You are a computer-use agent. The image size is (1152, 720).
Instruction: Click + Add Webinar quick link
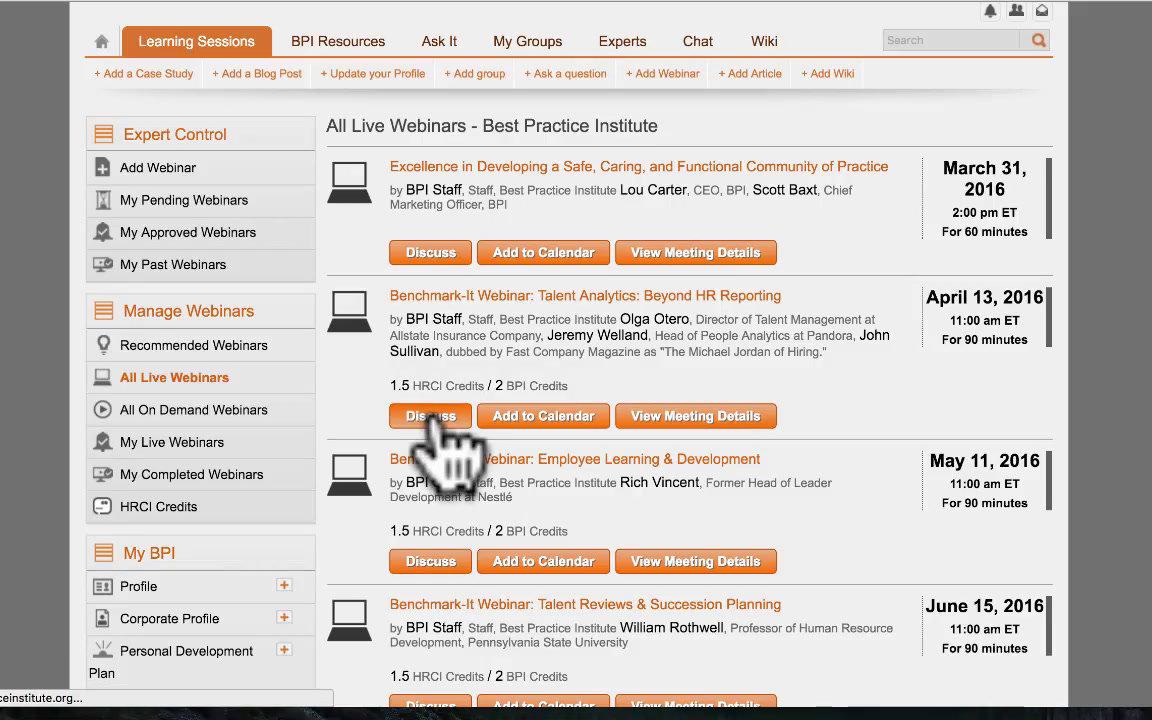click(x=663, y=73)
